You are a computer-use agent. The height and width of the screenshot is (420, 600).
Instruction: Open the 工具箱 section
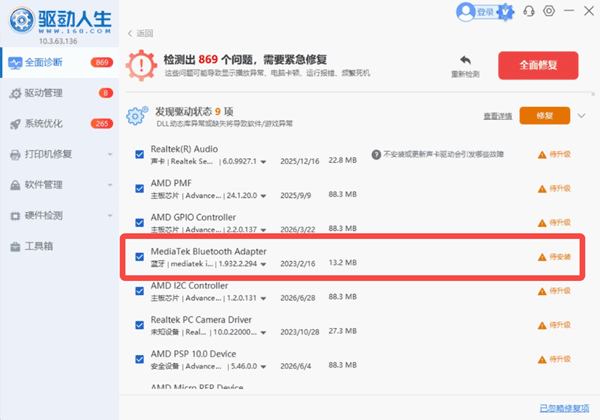[60, 246]
